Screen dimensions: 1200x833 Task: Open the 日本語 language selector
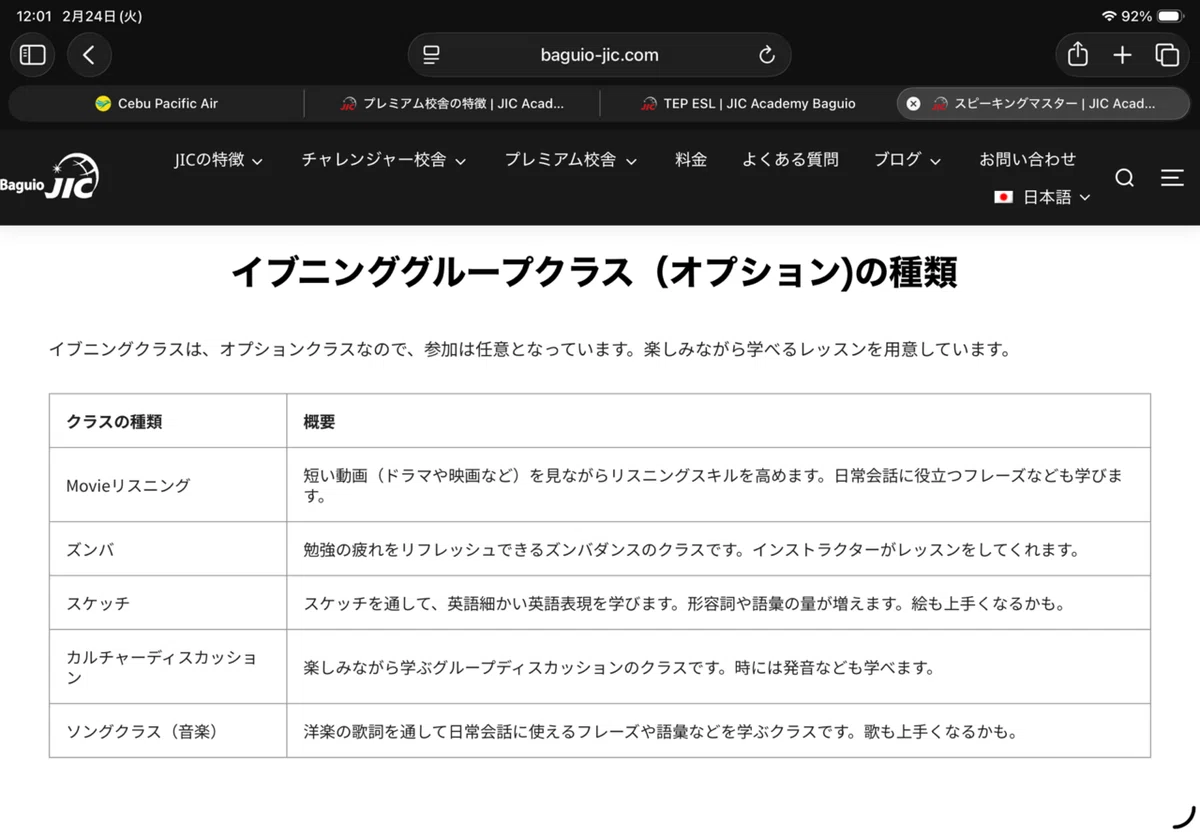[x=1042, y=197]
